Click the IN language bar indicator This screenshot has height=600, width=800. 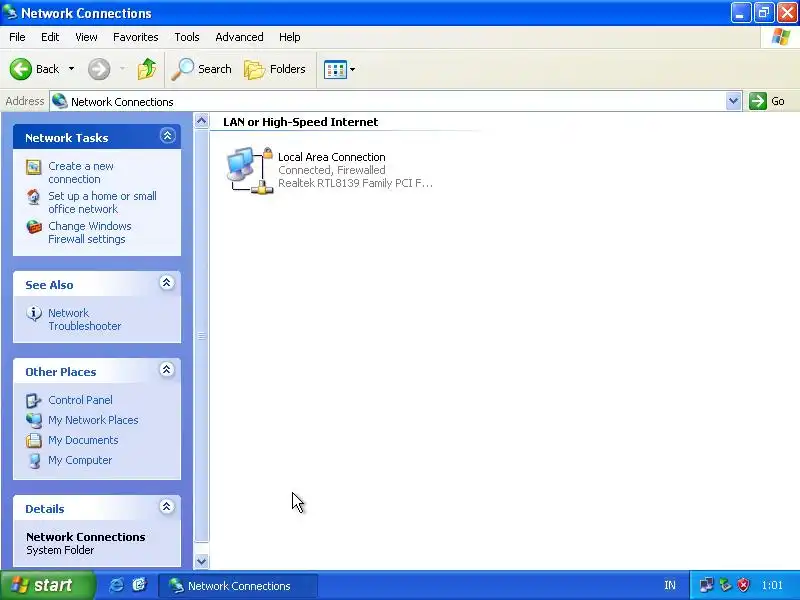tap(670, 586)
